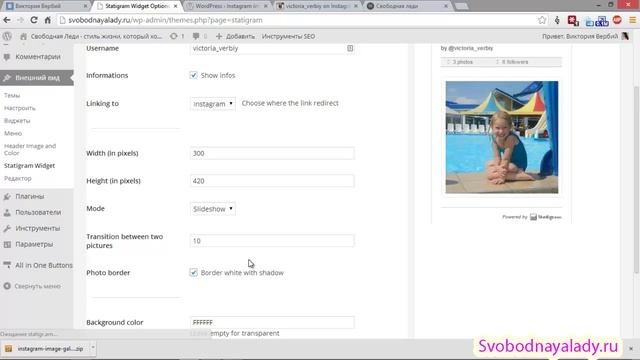Open the Chrome hamburger menu
Screen dimensions: 640x360
632,20
